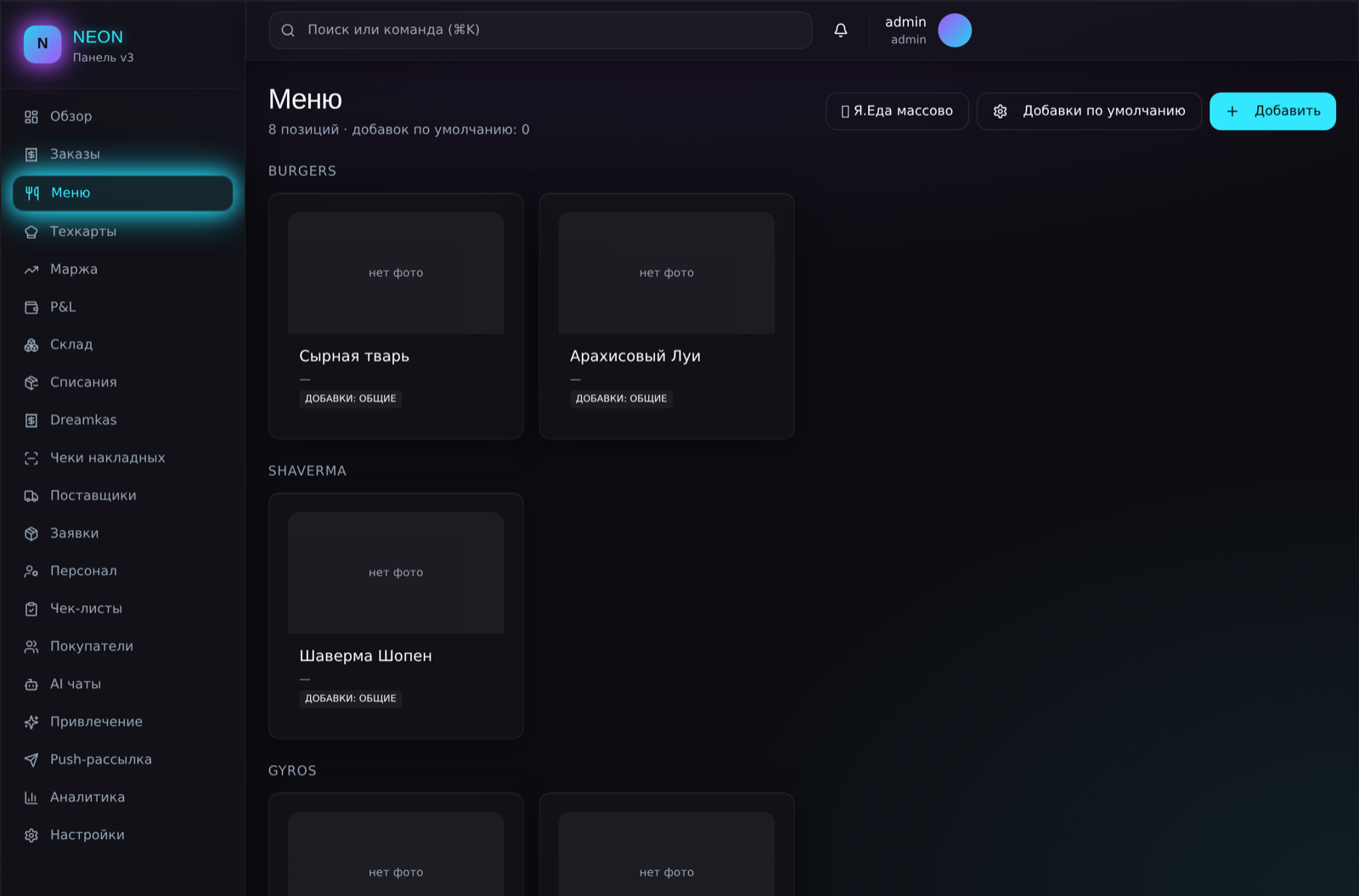Click the Поставщики truck icon
Image resolution: width=1359 pixels, height=896 pixels.
[31, 496]
